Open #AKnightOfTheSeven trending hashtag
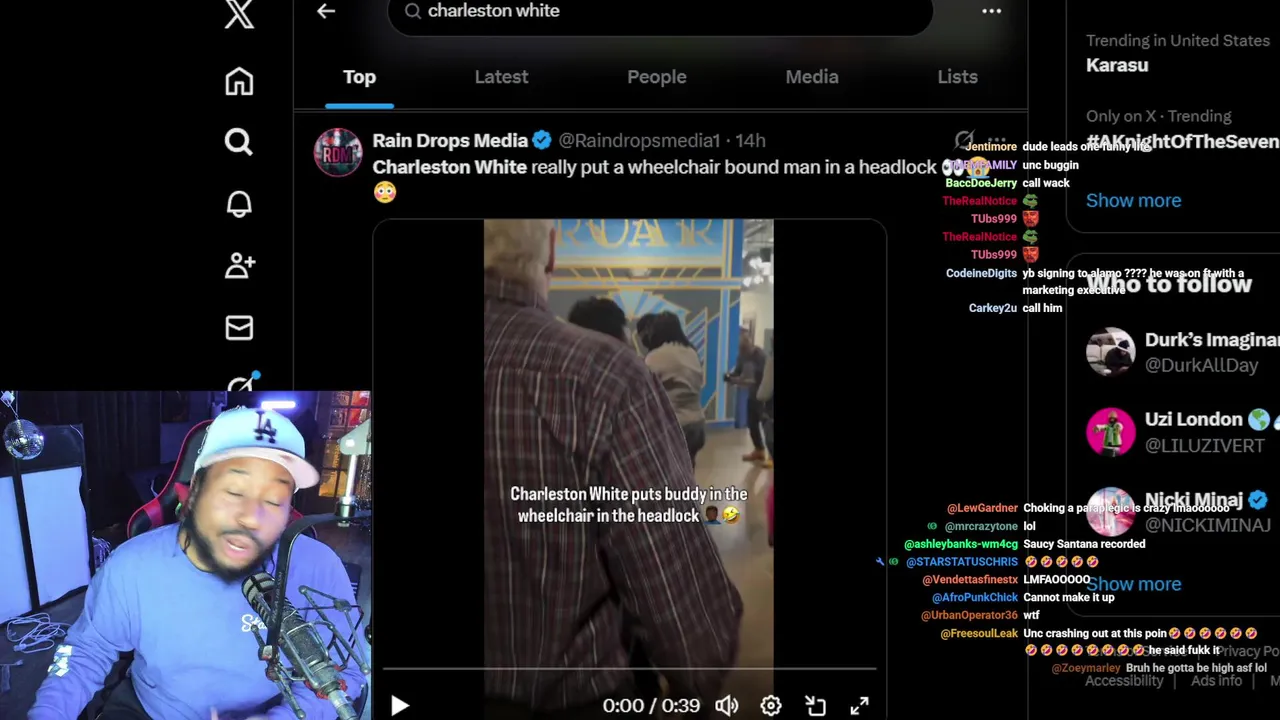Screen dimensions: 1280x720 click(x=1182, y=141)
